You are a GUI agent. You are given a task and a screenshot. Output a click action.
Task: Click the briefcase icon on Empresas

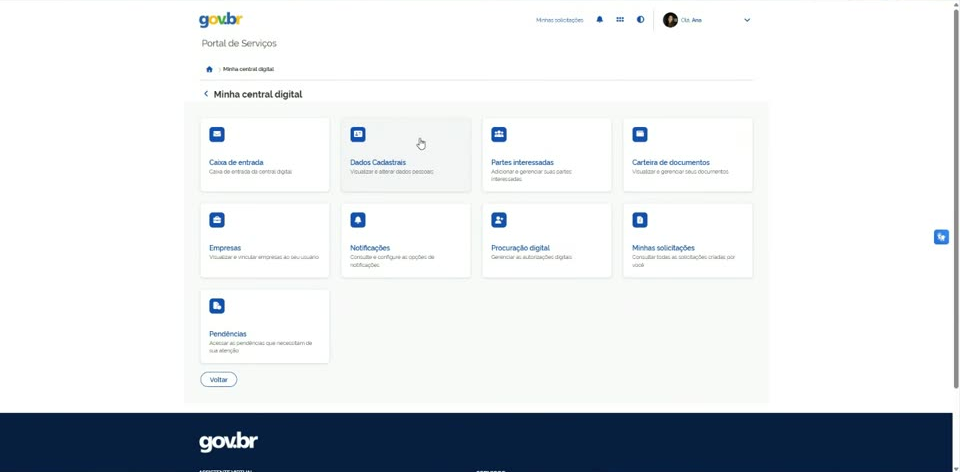point(217,220)
